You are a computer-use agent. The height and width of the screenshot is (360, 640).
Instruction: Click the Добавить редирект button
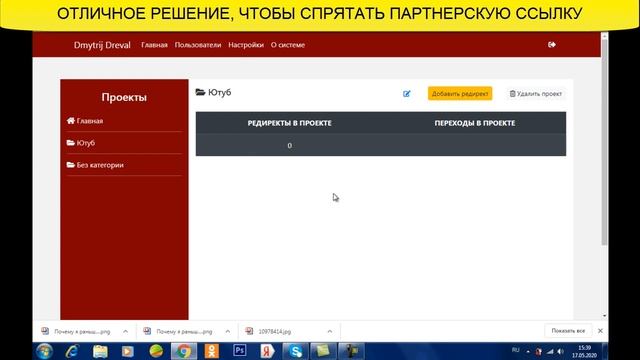click(460, 93)
